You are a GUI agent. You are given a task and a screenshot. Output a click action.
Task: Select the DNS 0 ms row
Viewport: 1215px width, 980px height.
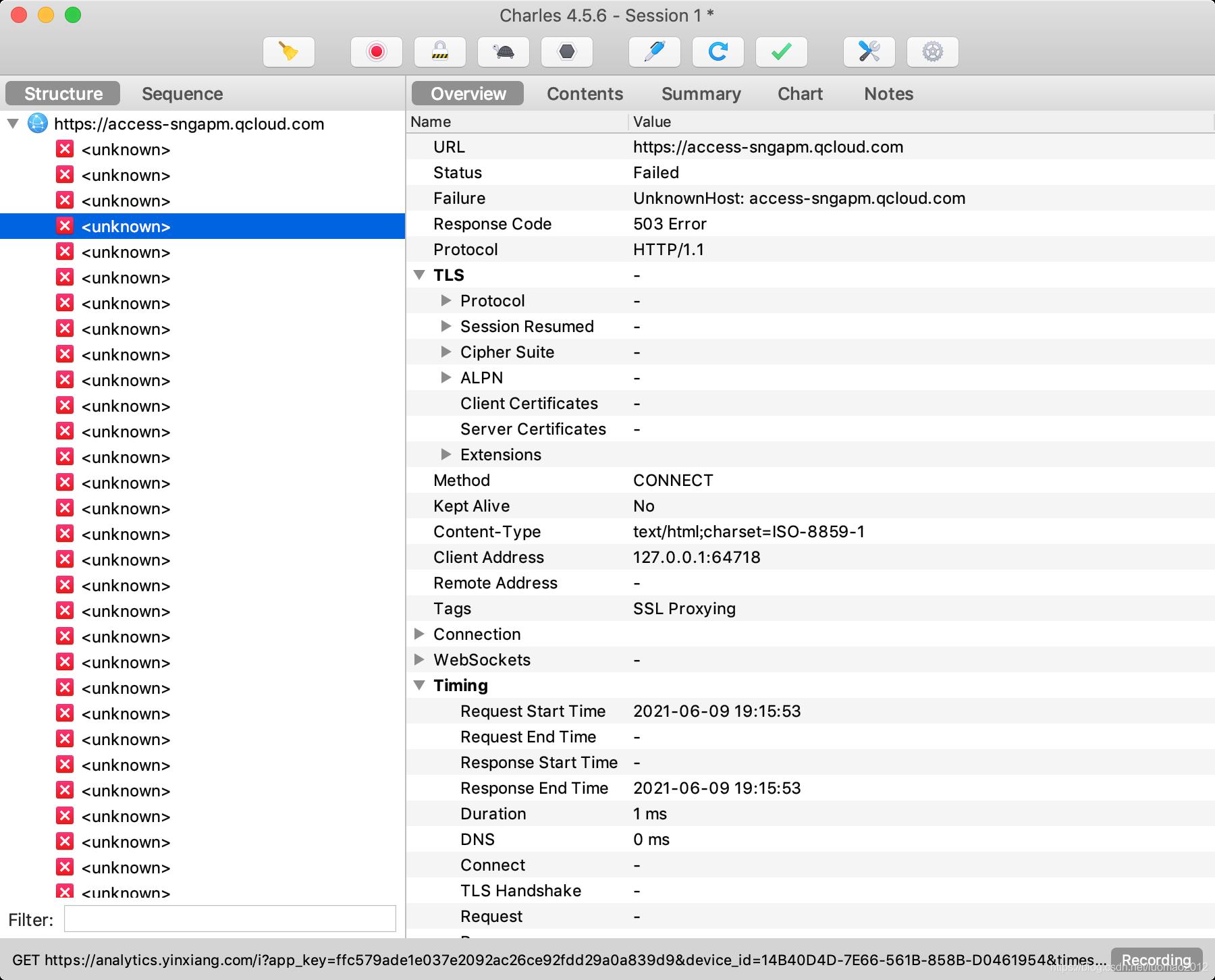click(x=810, y=839)
